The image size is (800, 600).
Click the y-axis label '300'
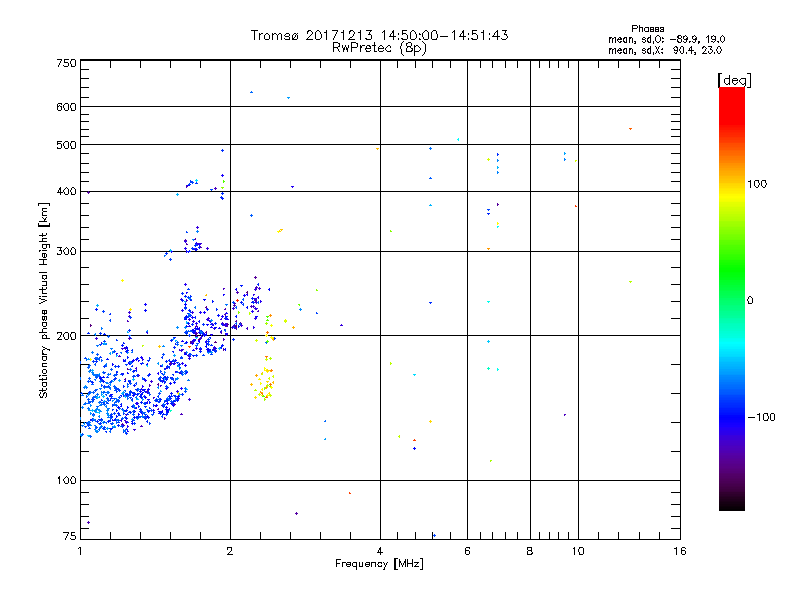pyautogui.click(x=66, y=252)
